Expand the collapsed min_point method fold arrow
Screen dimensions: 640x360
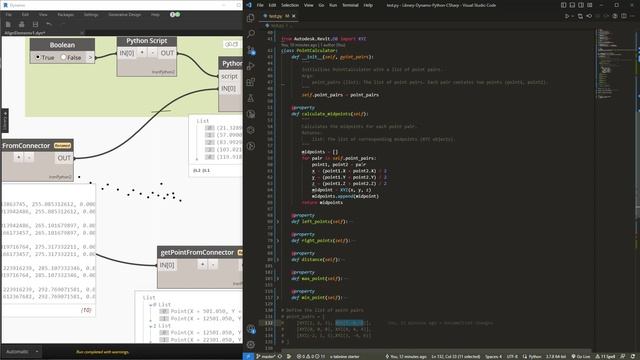278,298
